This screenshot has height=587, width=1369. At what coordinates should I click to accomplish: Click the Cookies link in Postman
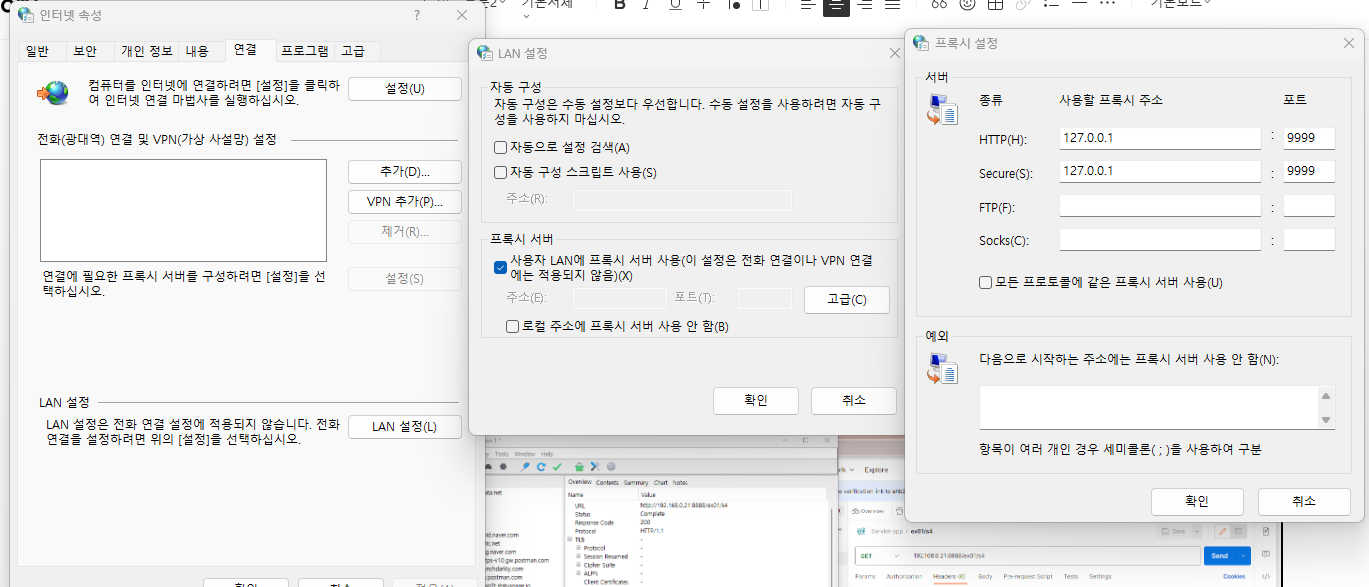point(1234,577)
